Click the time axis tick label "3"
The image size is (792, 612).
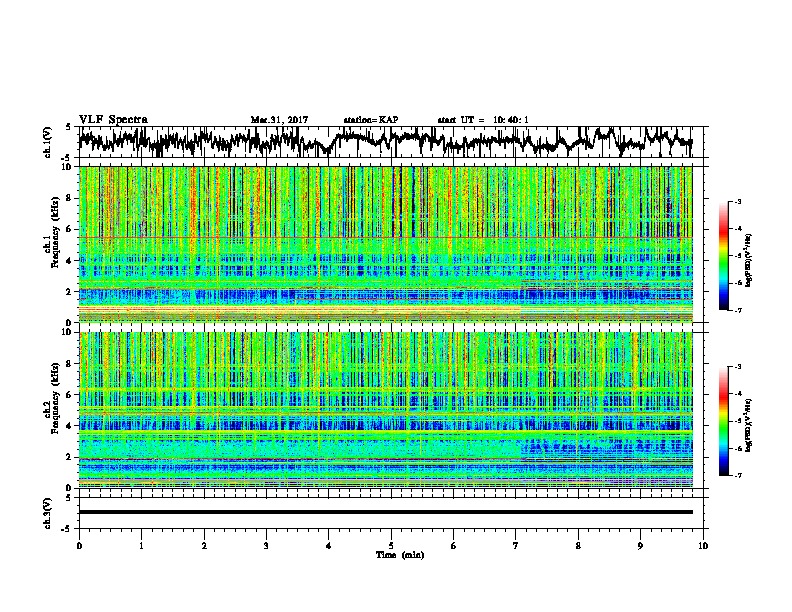click(266, 546)
